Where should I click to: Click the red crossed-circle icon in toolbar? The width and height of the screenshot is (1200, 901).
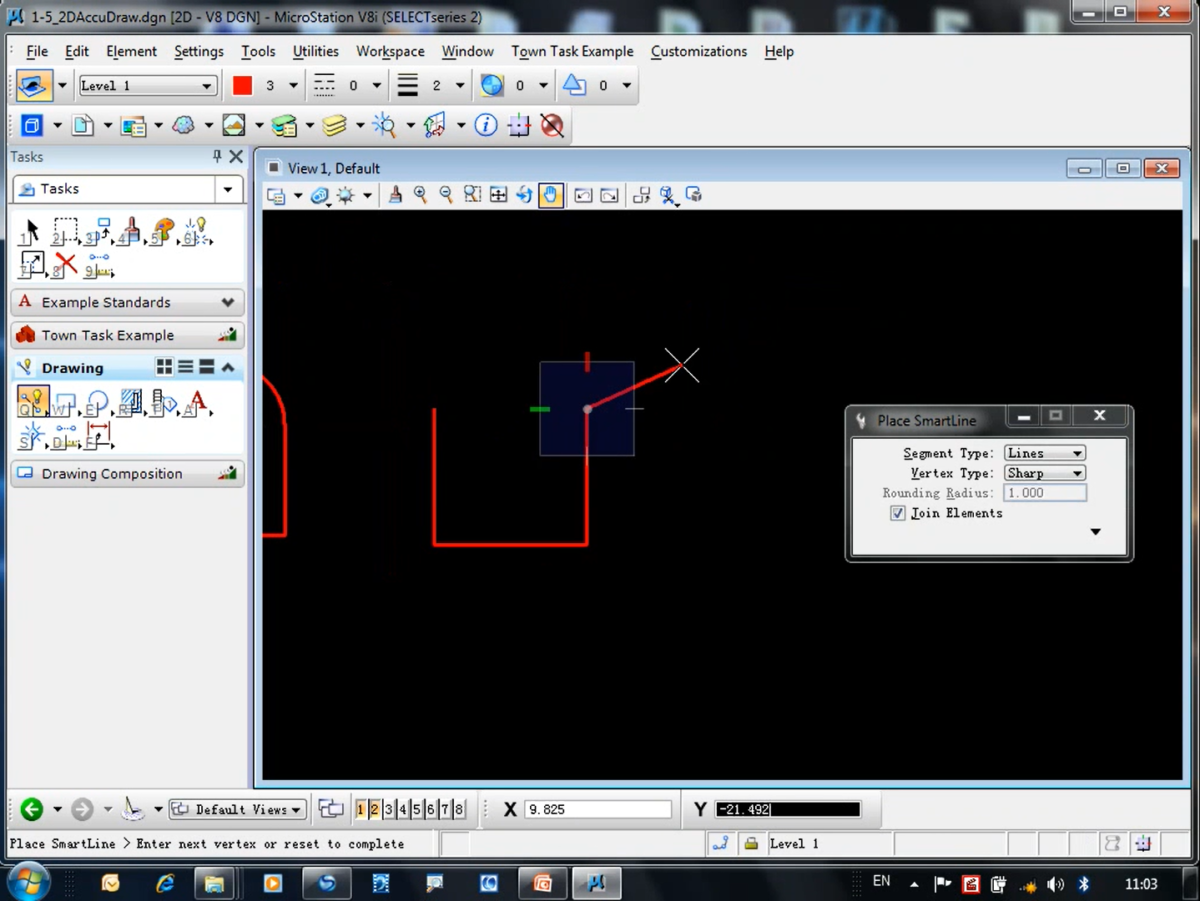(552, 125)
